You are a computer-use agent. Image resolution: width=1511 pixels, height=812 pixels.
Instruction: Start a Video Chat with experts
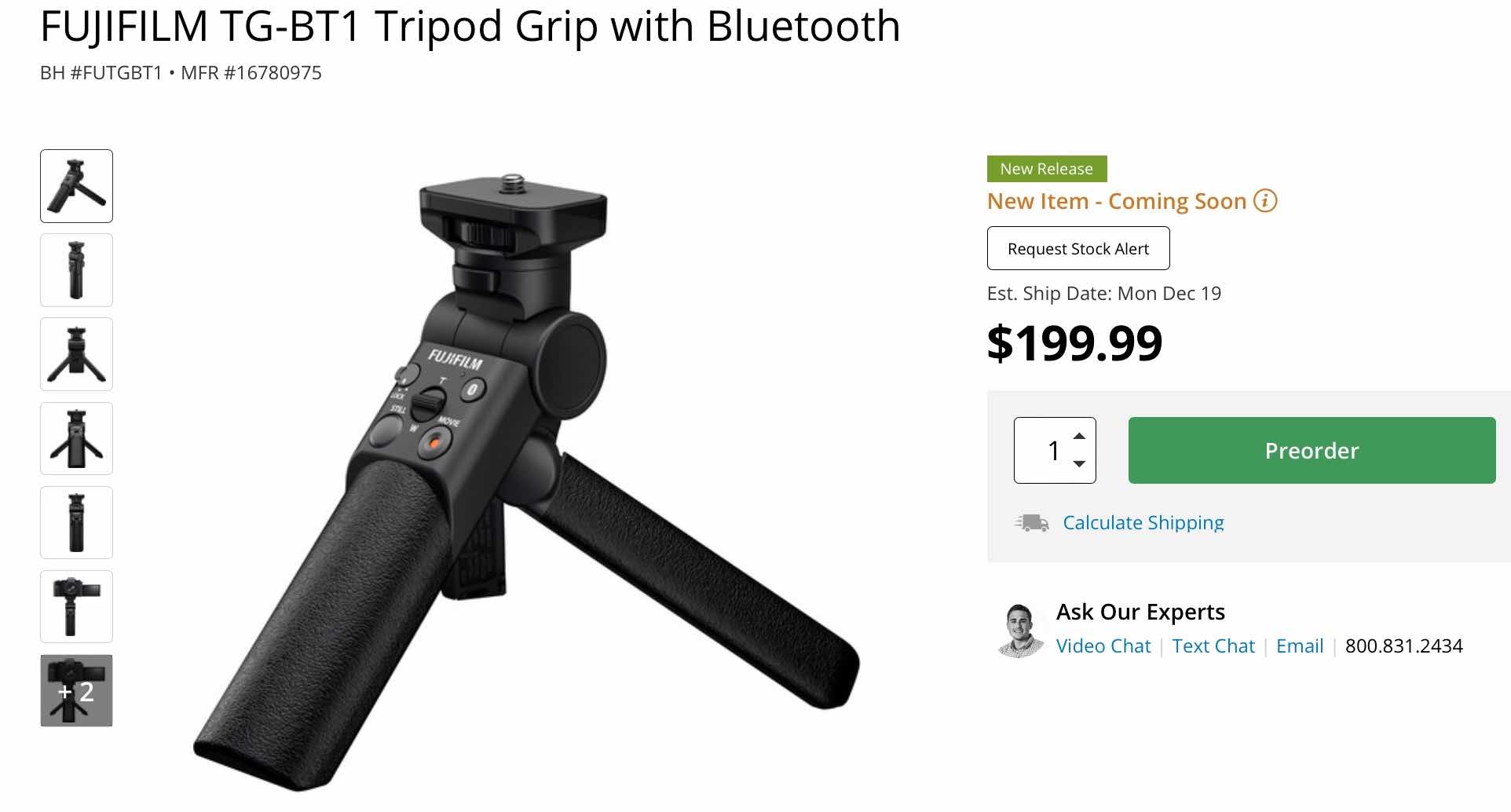pyautogui.click(x=1103, y=646)
